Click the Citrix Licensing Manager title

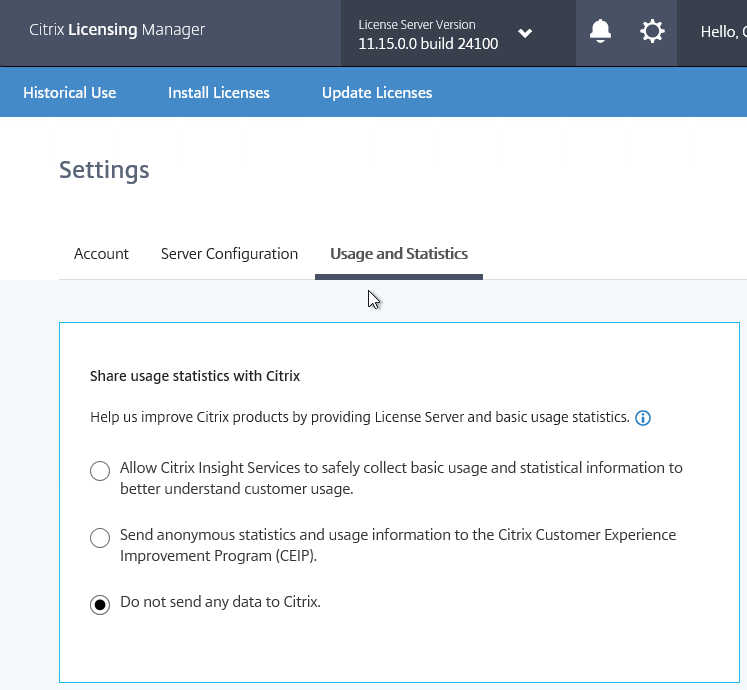coord(117,30)
